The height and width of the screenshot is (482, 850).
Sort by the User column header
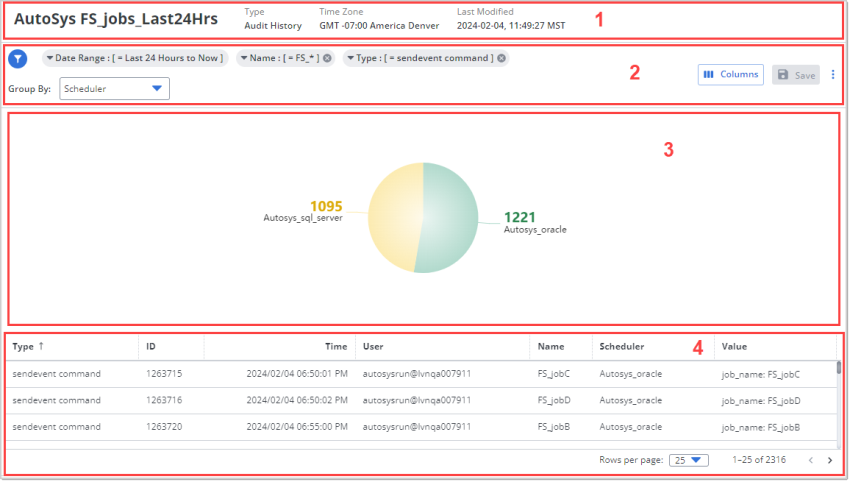[374, 347]
